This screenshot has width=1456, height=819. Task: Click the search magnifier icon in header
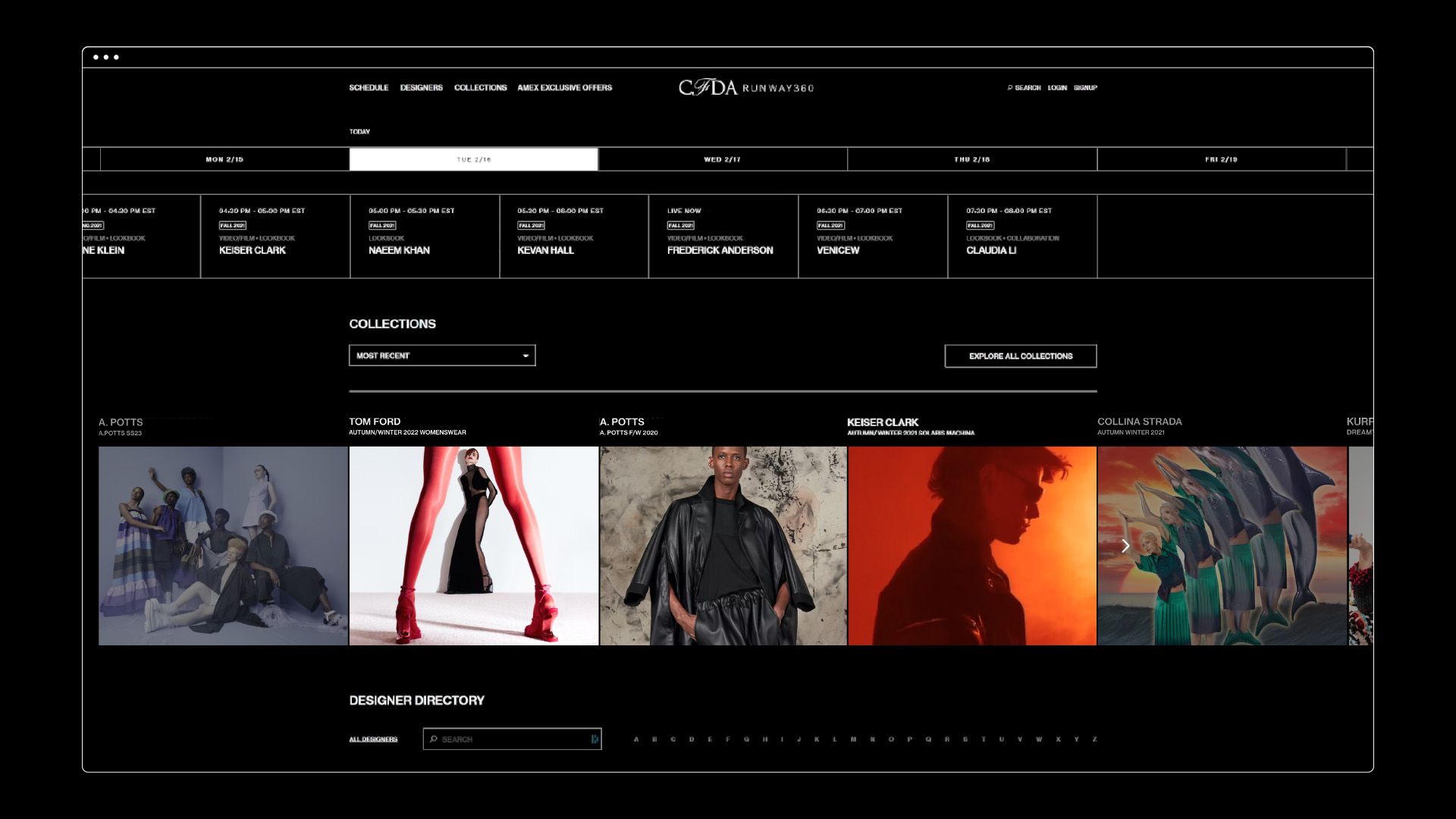pos(1009,88)
